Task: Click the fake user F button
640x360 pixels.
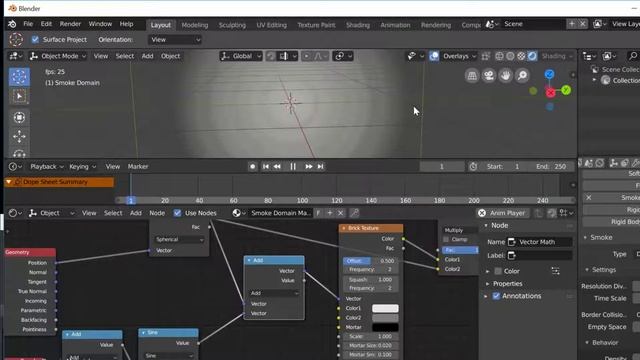Action: coord(318,213)
